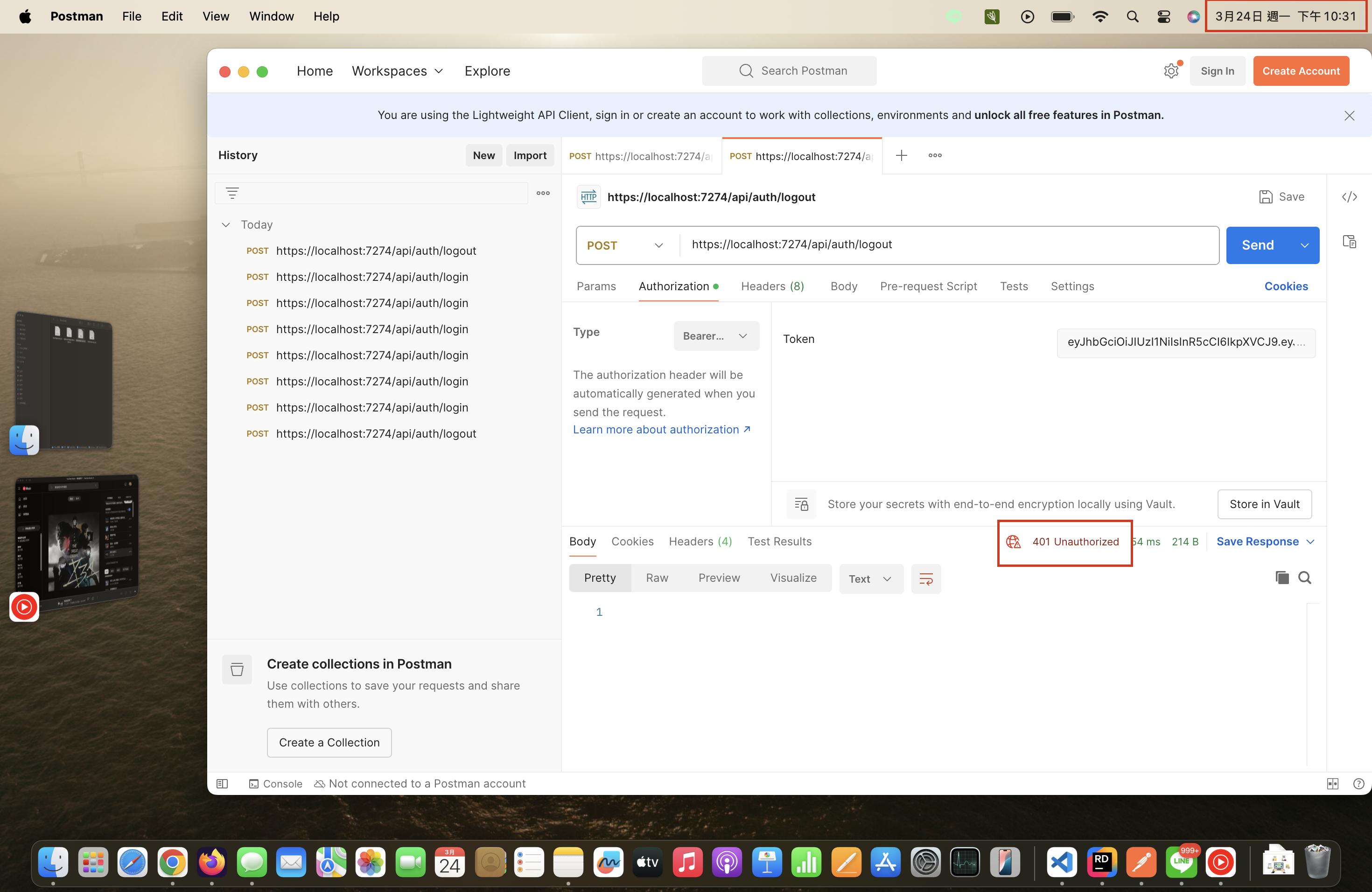Open Learn more about authorization link
Viewport: 1372px width, 892px height.
pyautogui.click(x=661, y=429)
